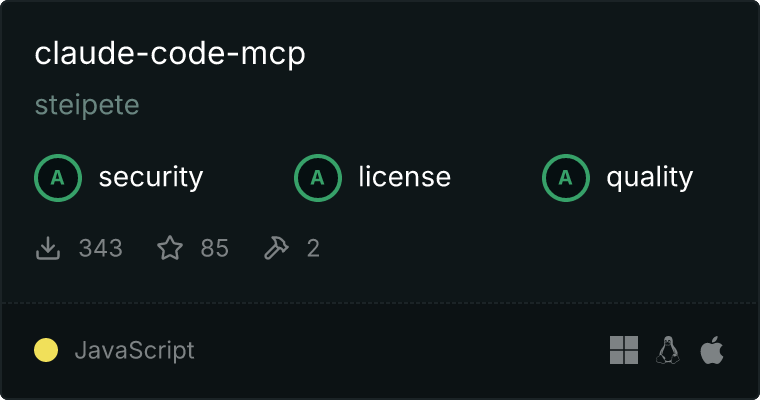Click the Windows platform icon
The image size is (760, 400).
point(624,350)
